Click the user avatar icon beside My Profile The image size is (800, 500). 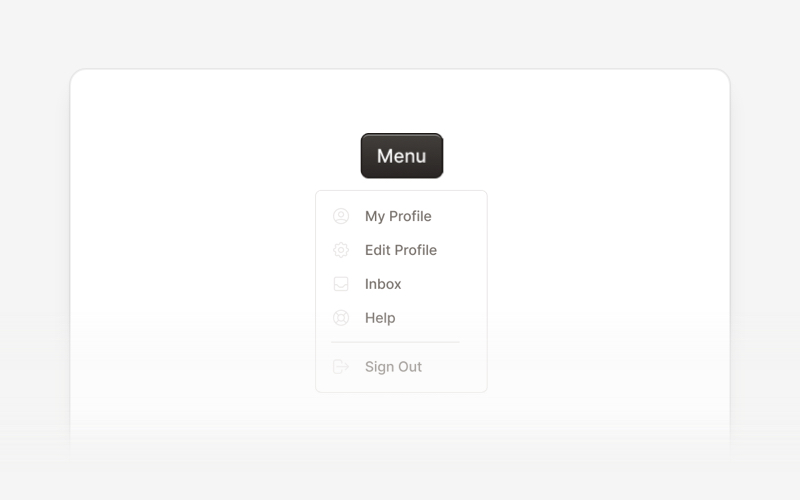341,216
